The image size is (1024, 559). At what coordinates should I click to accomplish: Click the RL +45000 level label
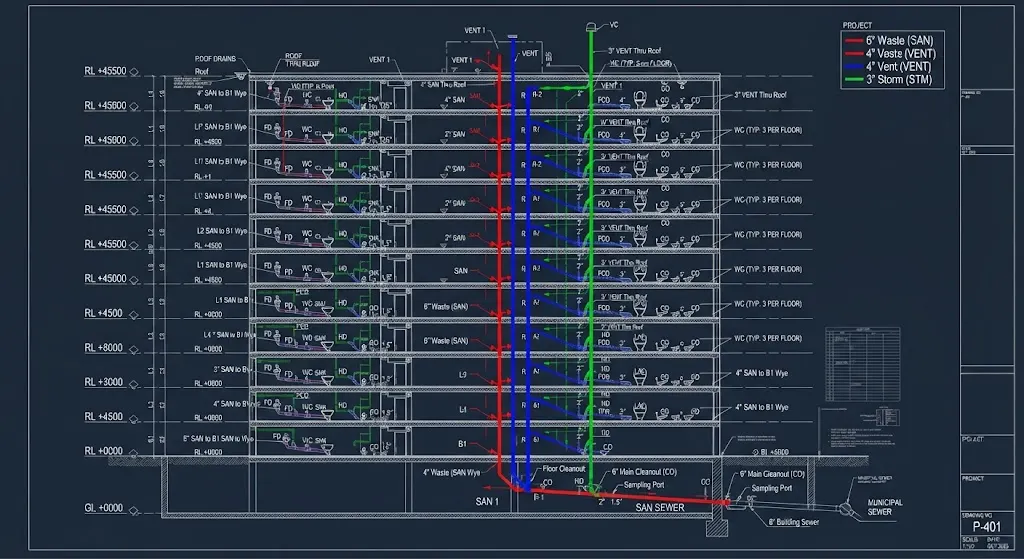pyautogui.click(x=105, y=278)
